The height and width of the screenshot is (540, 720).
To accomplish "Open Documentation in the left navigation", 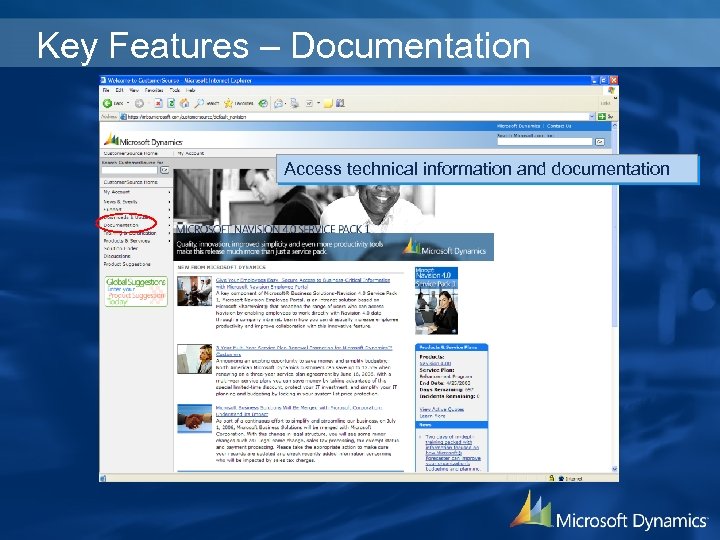I will click(121, 225).
